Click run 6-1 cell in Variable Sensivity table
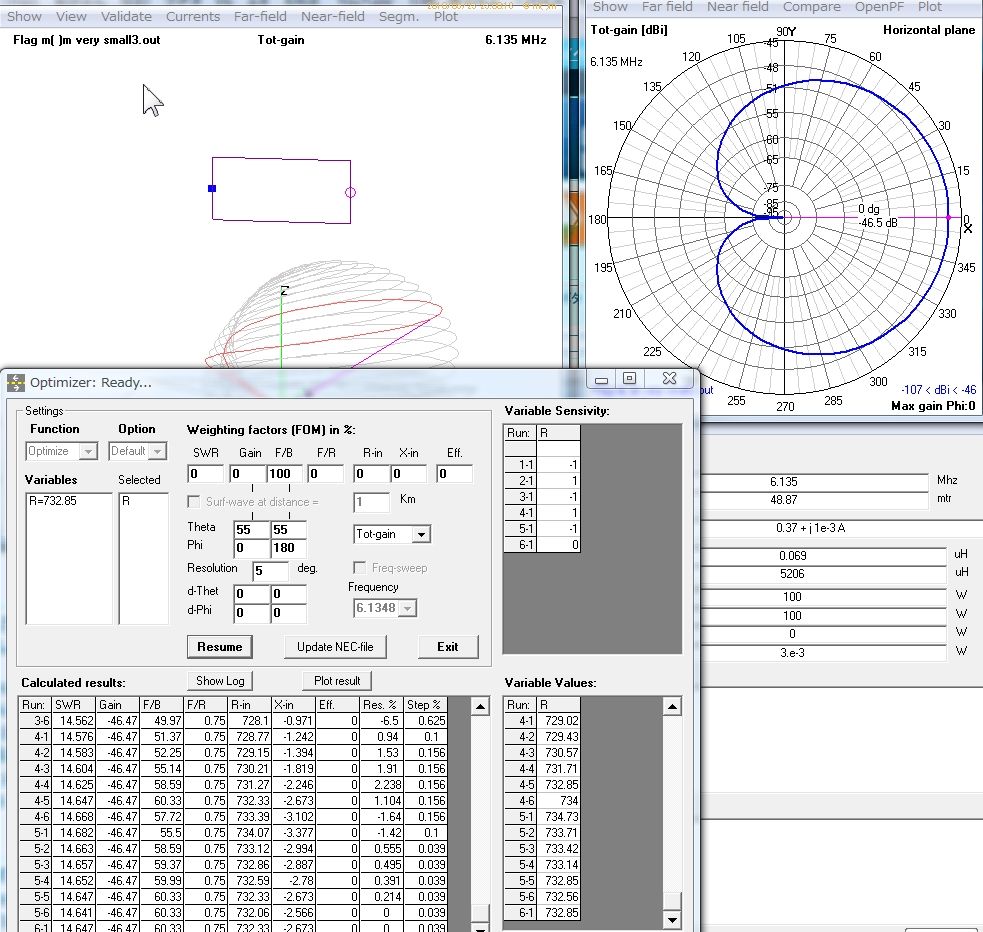The image size is (983, 932). coord(520,545)
